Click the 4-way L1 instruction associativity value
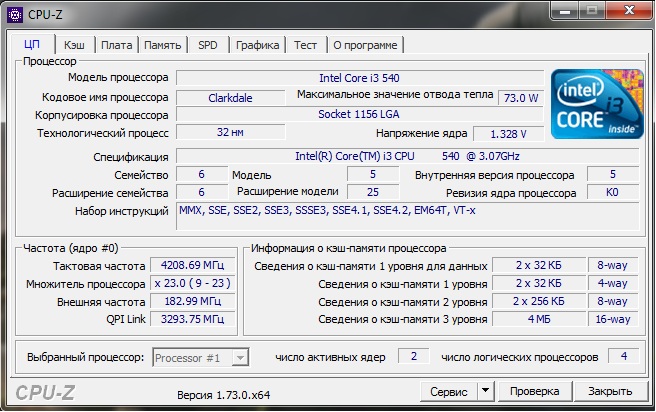Screen dimensions: 656x412 point(613,283)
